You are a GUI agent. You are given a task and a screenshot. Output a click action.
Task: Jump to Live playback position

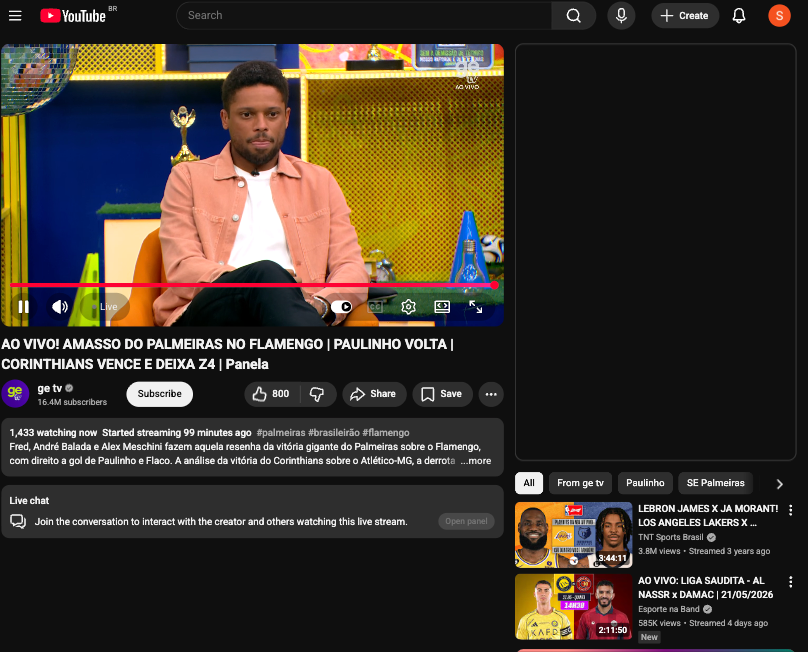[105, 307]
